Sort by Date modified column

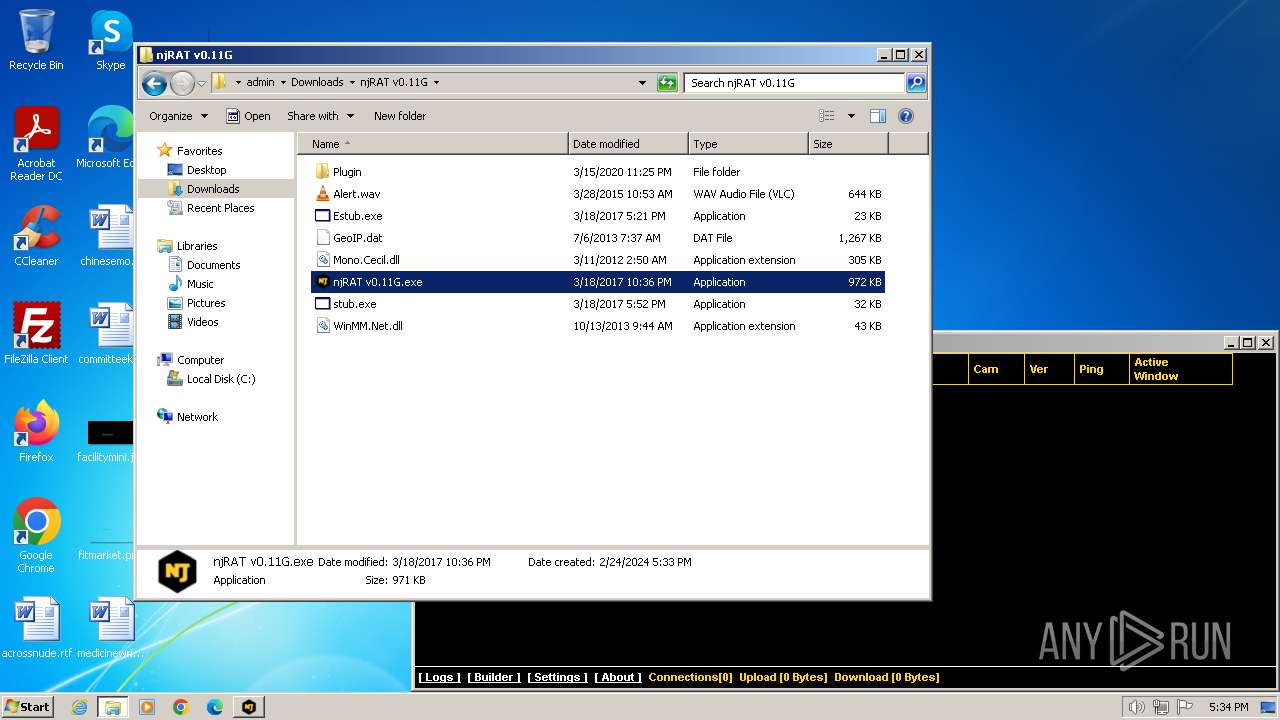coord(628,144)
